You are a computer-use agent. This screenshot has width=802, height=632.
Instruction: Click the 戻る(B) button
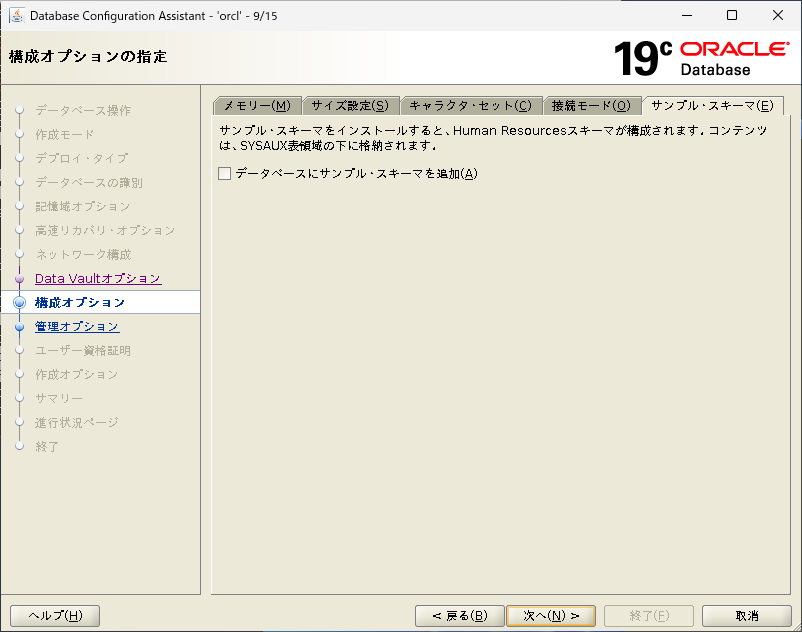[x=459, y=615]
